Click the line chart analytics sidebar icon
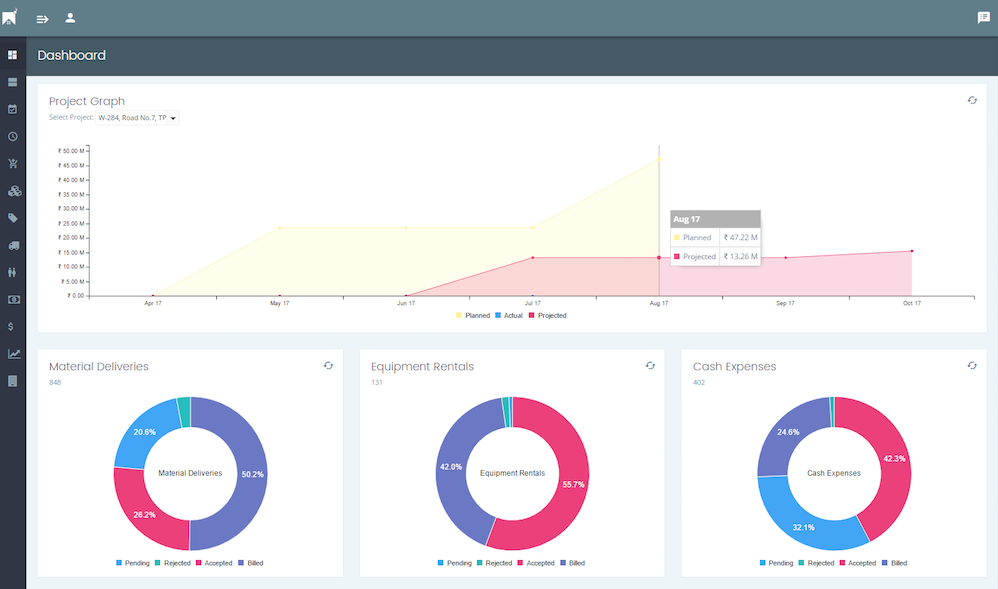 coord(13,353)
